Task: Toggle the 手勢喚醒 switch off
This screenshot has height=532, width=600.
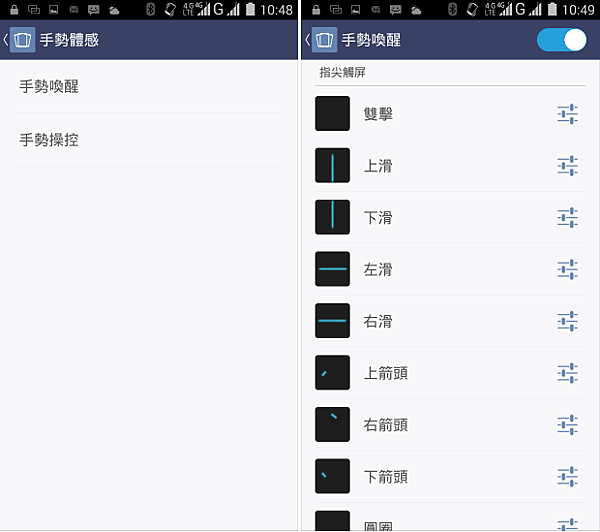Action: click(x=561, y=40)
